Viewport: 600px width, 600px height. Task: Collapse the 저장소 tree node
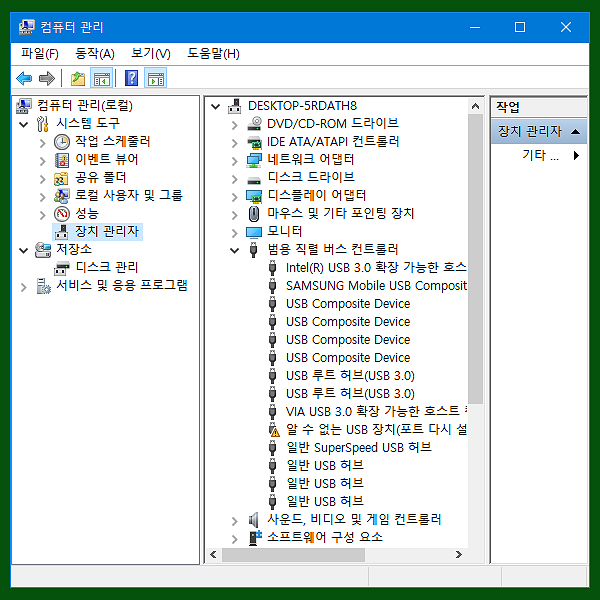coord(24,251)
